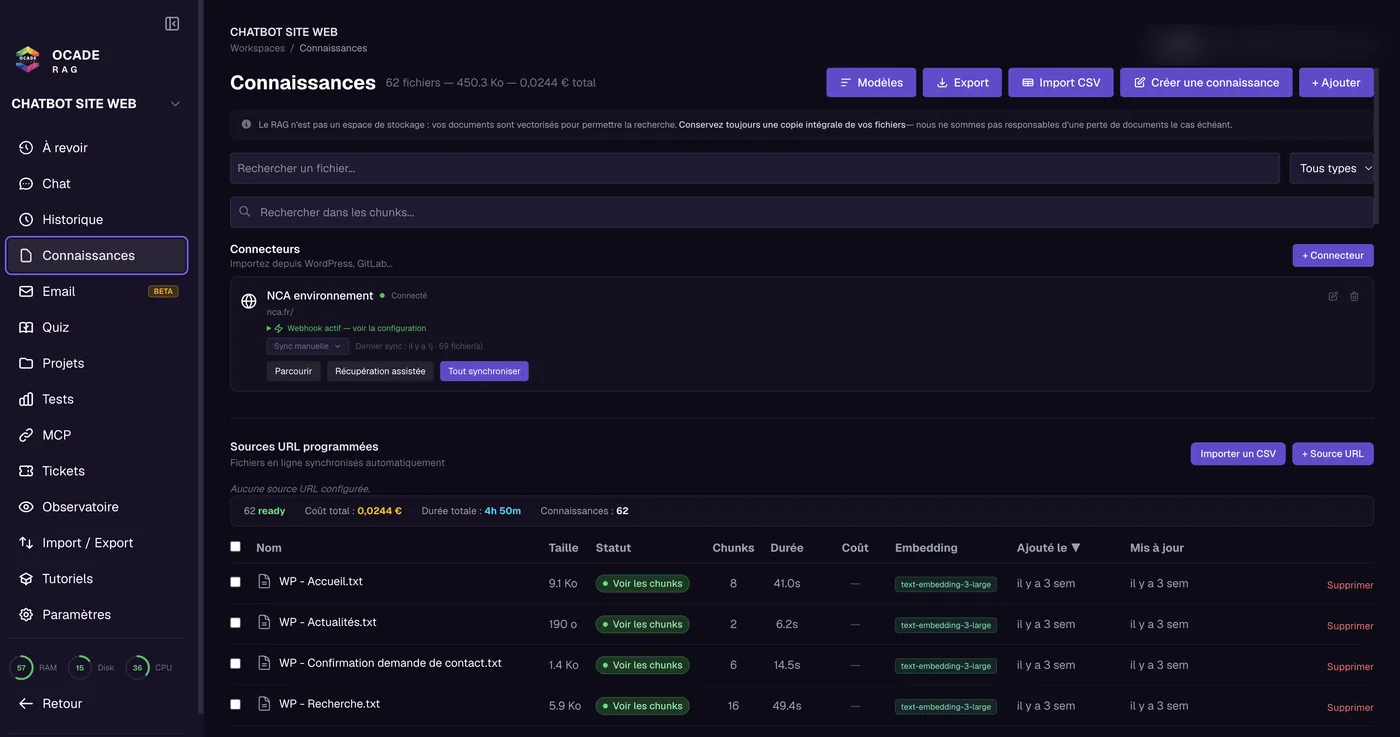
Task: Check the WP - Actualités.txt row
Action: point(236,623)
